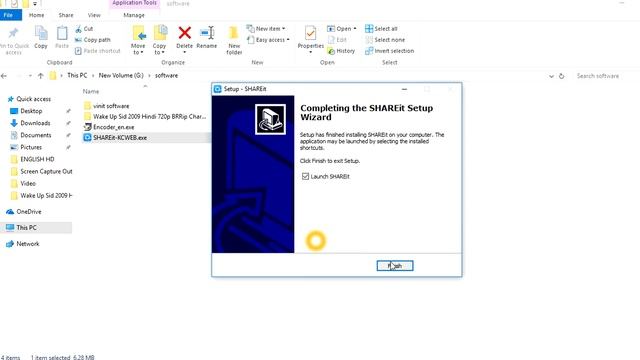Click the History icon in the Open group
The height and width of the screenshot is (360, 640).
(x=341, y=51)
